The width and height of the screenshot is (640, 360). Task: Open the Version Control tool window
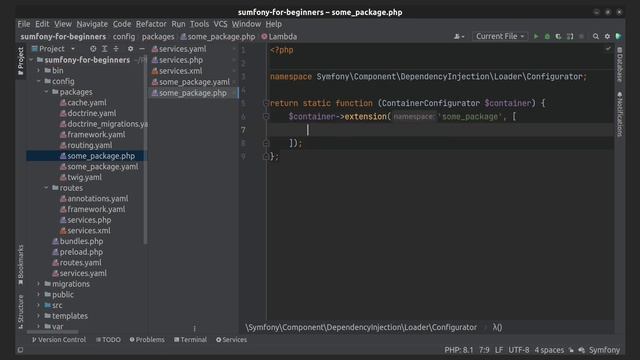[59, 340]
